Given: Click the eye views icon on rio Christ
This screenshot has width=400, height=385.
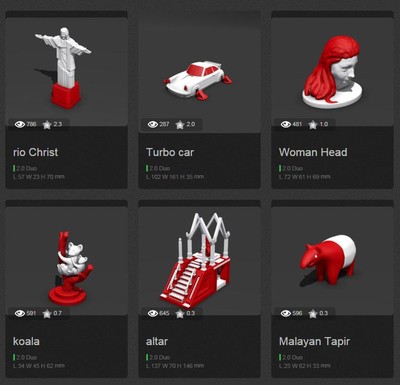Looking at the screenshot, I should pos(20,124).
